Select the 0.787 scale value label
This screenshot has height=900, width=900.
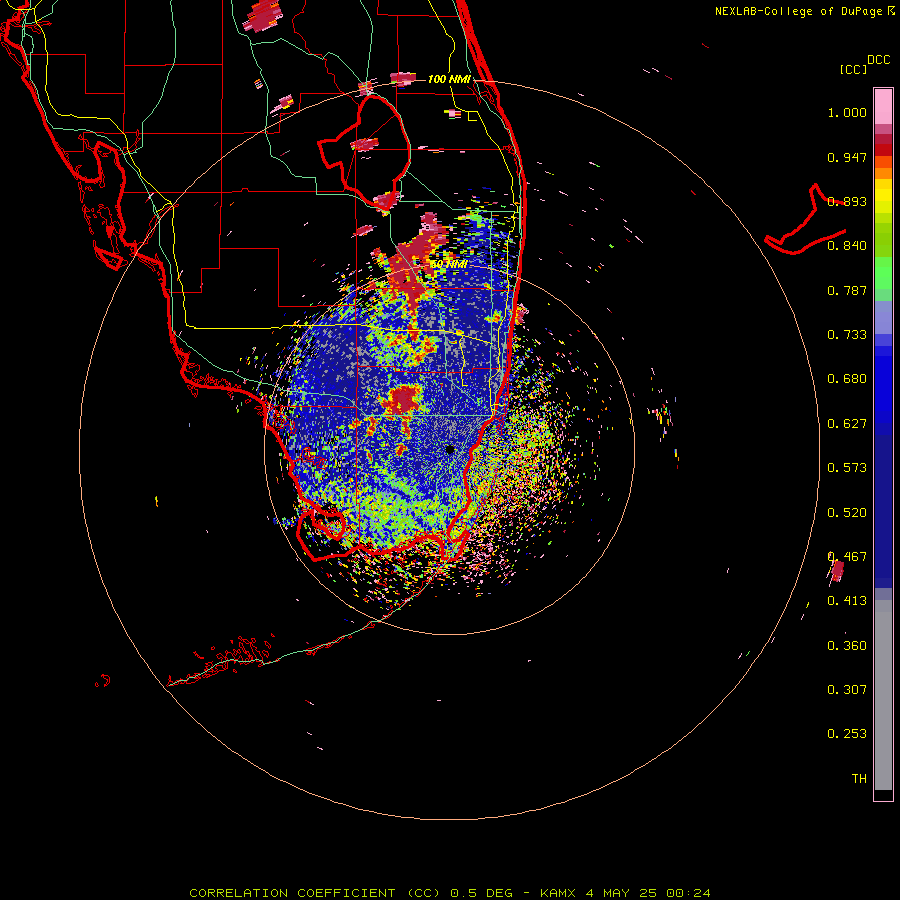(847, 290)
